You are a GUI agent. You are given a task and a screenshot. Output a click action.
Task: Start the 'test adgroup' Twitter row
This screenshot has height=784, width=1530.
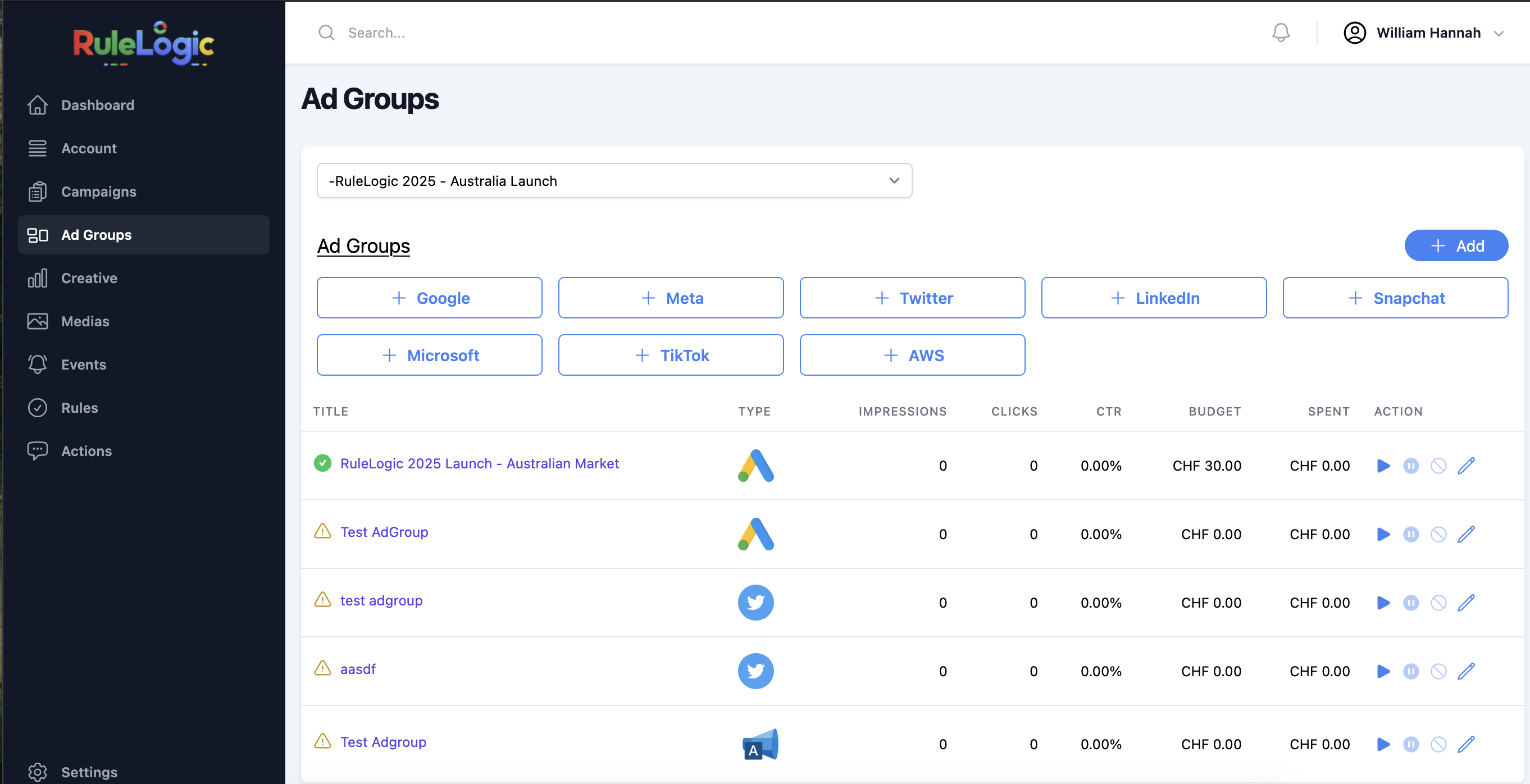pos(1383,603)
